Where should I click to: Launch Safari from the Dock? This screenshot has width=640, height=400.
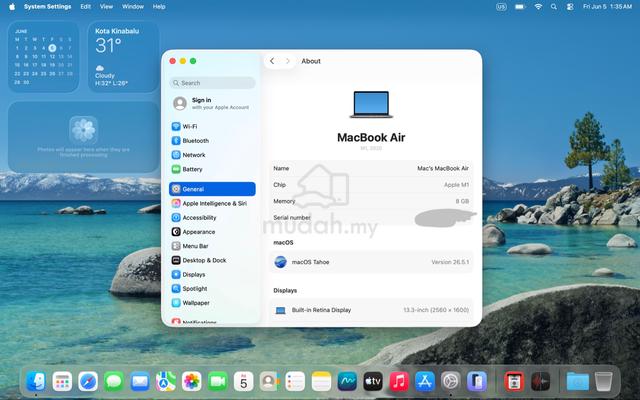click(x=88, y=382)
